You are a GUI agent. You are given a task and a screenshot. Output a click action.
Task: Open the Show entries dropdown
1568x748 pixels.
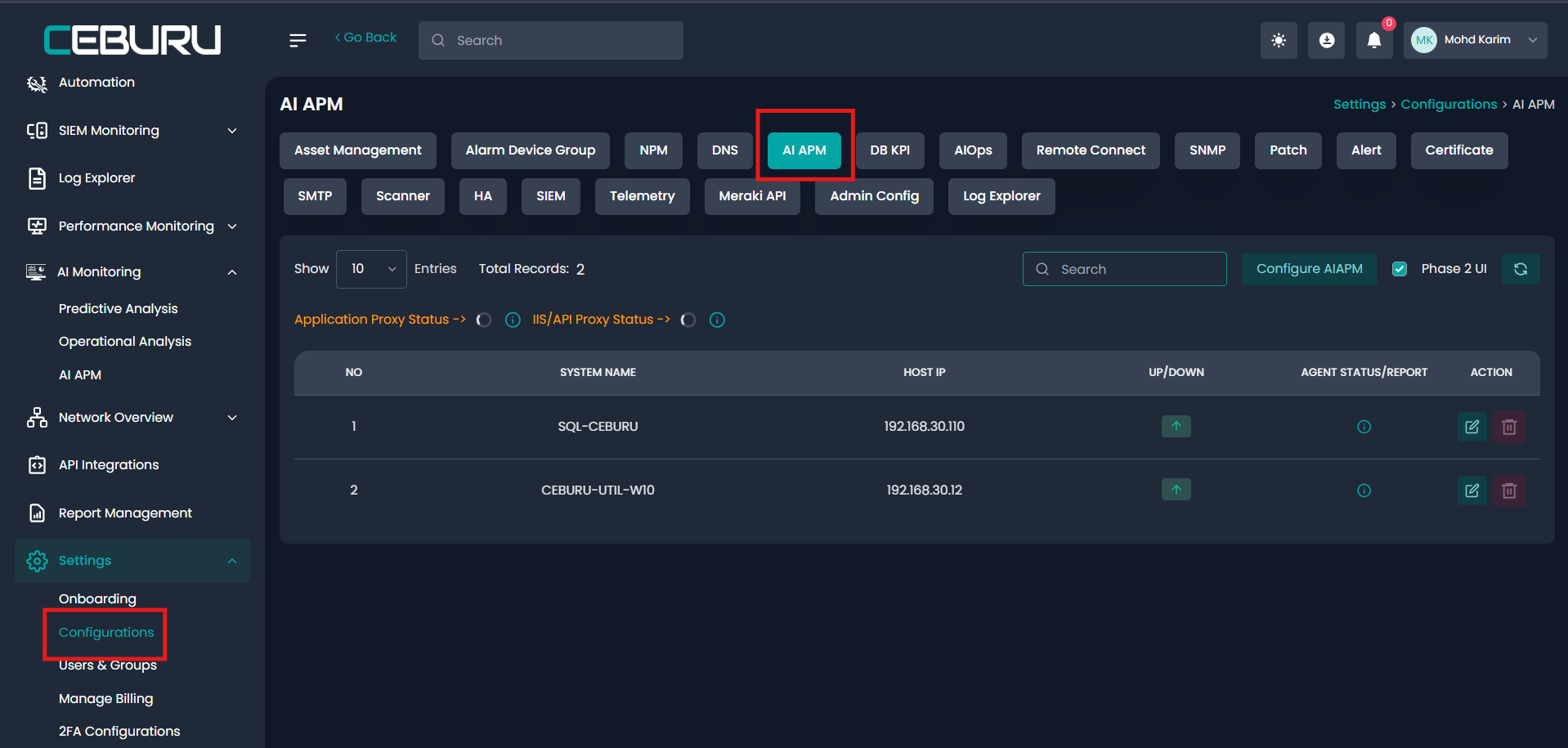(371, 269)
